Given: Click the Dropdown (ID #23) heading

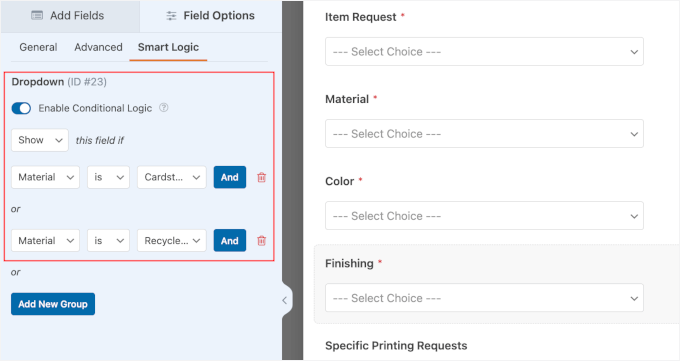Looking at the screenshot, I should [59, 82].
